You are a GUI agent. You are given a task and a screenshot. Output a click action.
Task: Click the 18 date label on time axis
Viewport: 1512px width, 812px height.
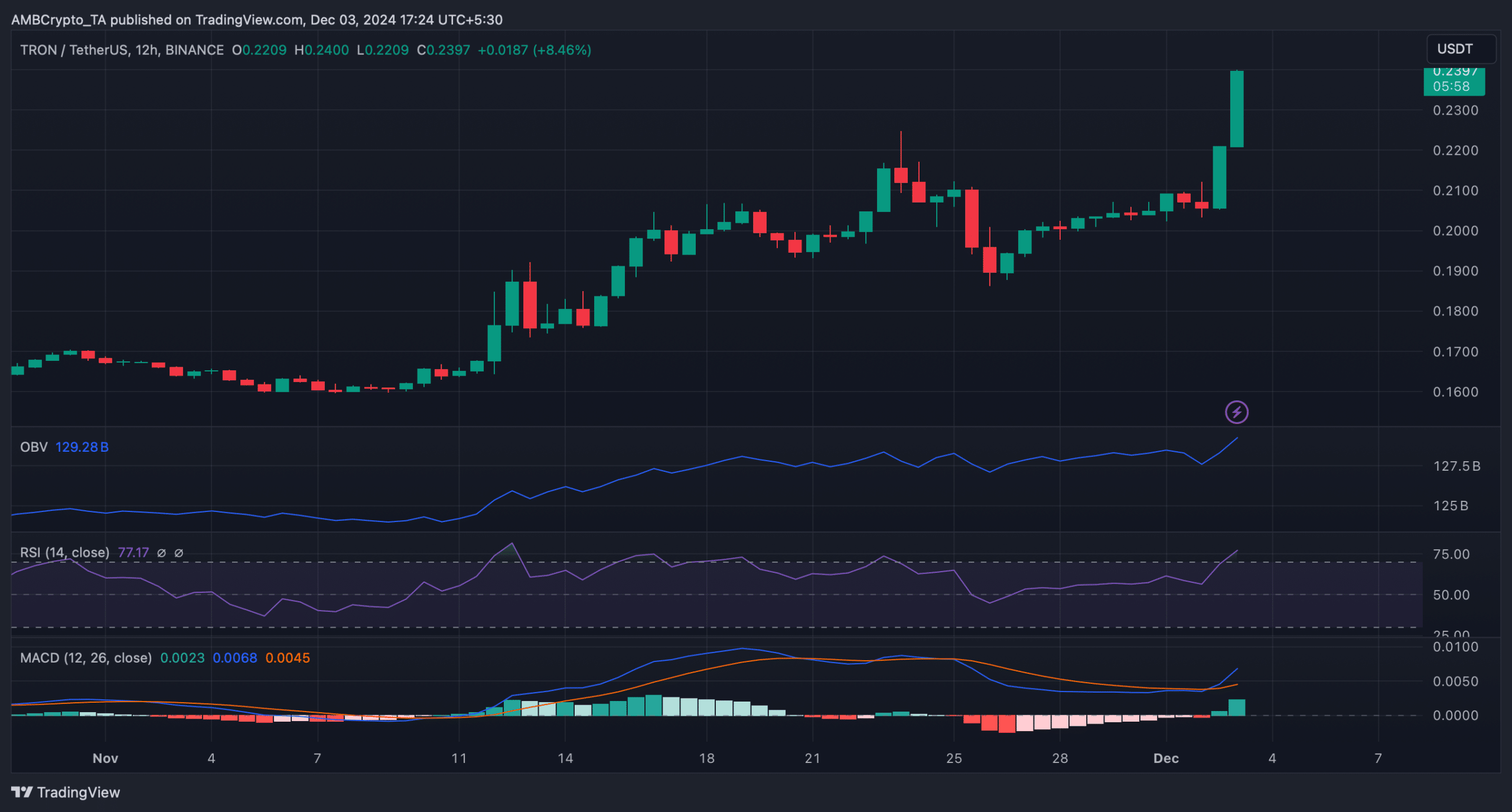click(706, 759)
